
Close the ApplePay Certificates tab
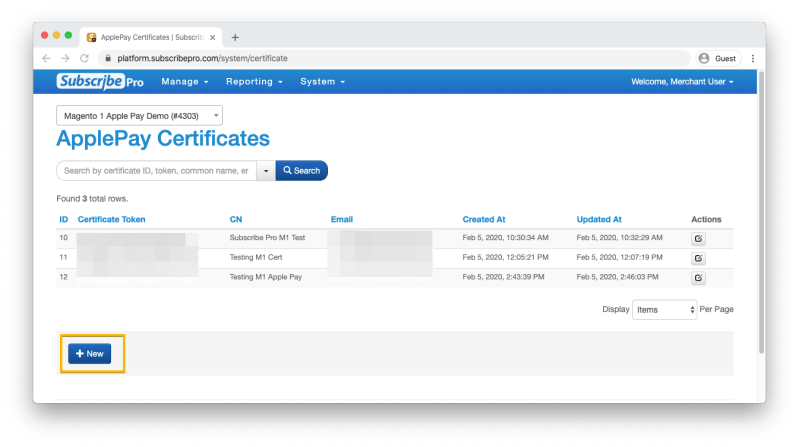[212, 37]
